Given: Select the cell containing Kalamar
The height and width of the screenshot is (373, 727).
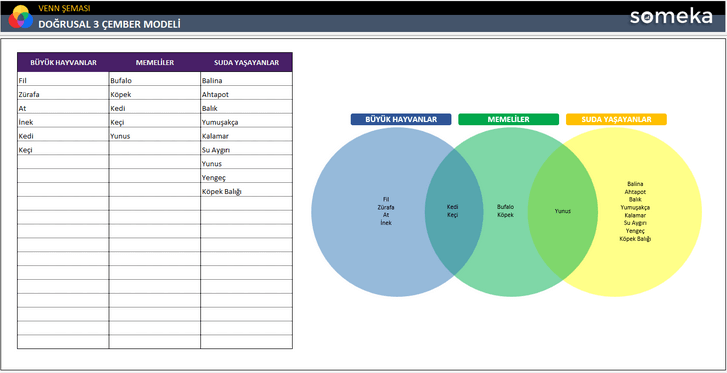Looking at the screenshot, I should point(246,135).
